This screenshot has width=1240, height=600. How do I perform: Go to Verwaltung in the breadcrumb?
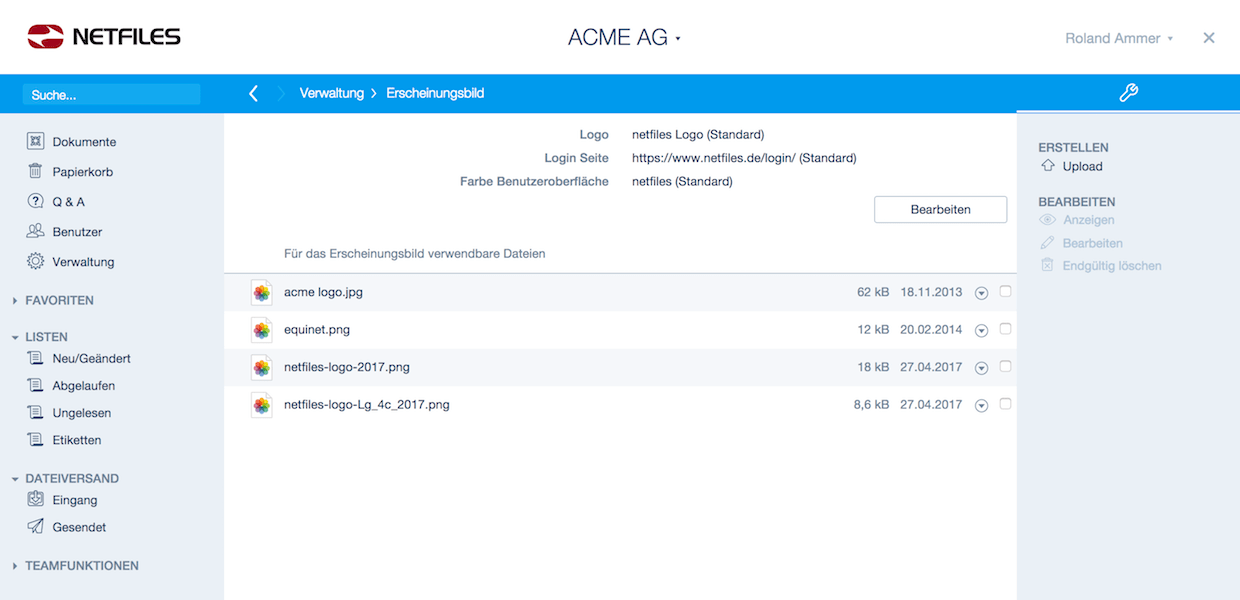(x=331, y=93)
